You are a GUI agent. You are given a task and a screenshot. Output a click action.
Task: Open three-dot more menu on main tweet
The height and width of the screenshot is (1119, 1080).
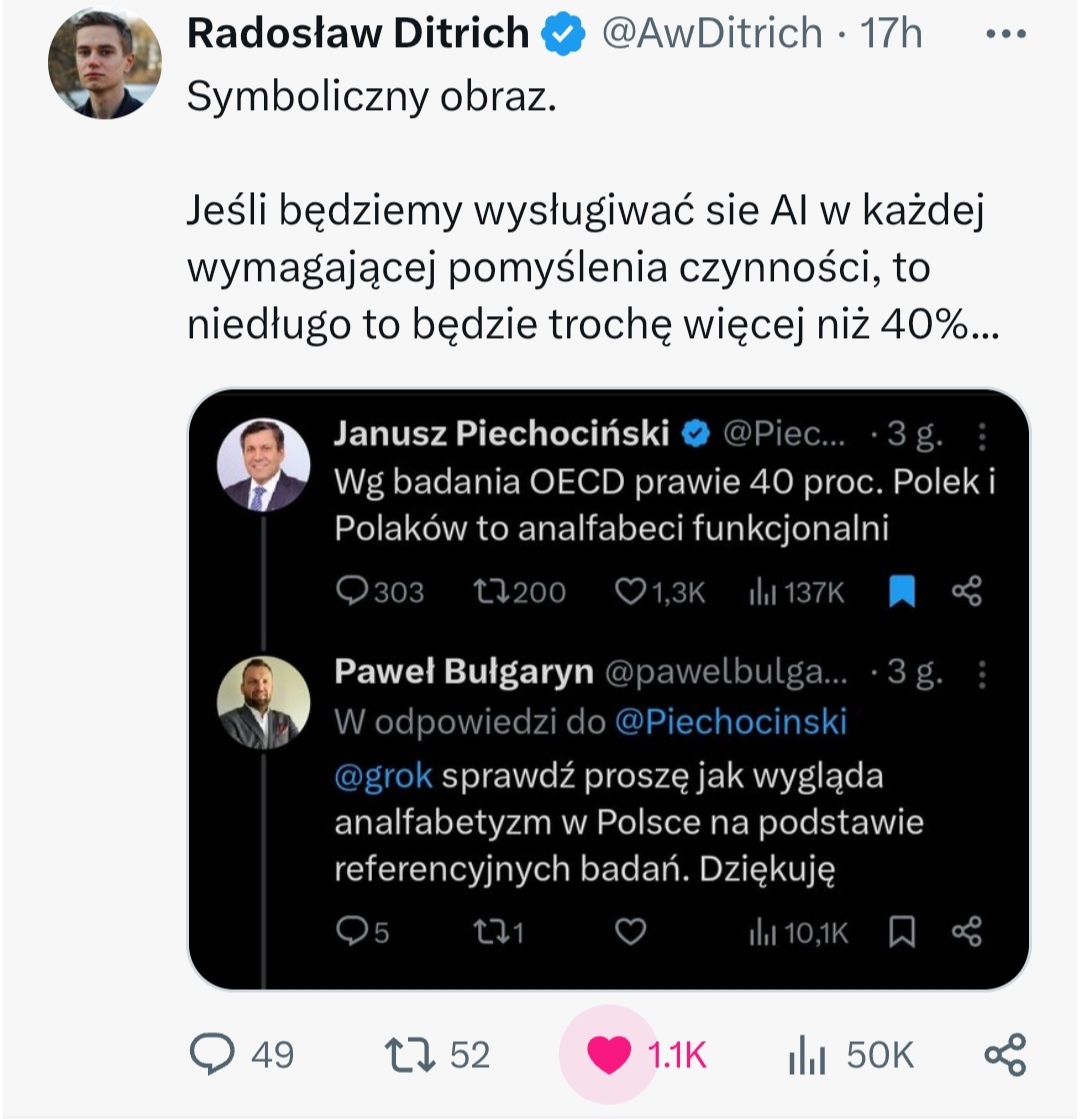(1005, 35)
